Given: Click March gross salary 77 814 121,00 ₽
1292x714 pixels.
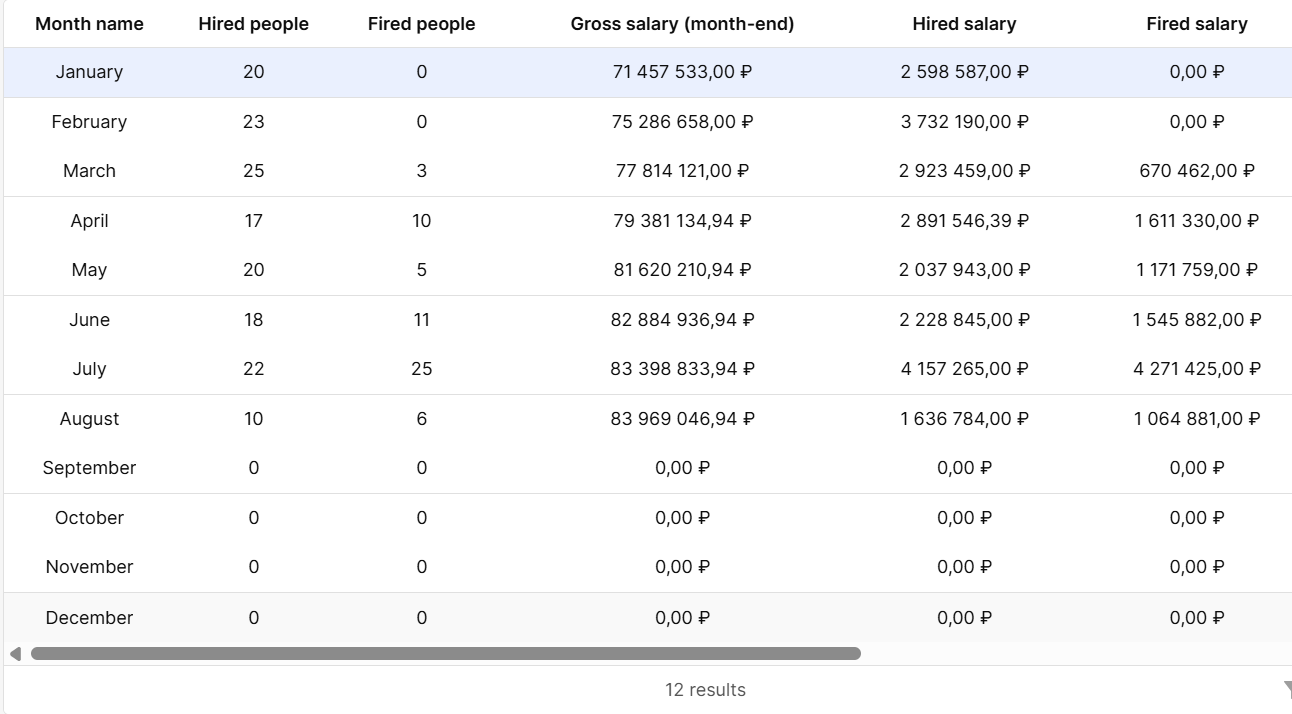Looking at the screenshot, I should 682,171.
